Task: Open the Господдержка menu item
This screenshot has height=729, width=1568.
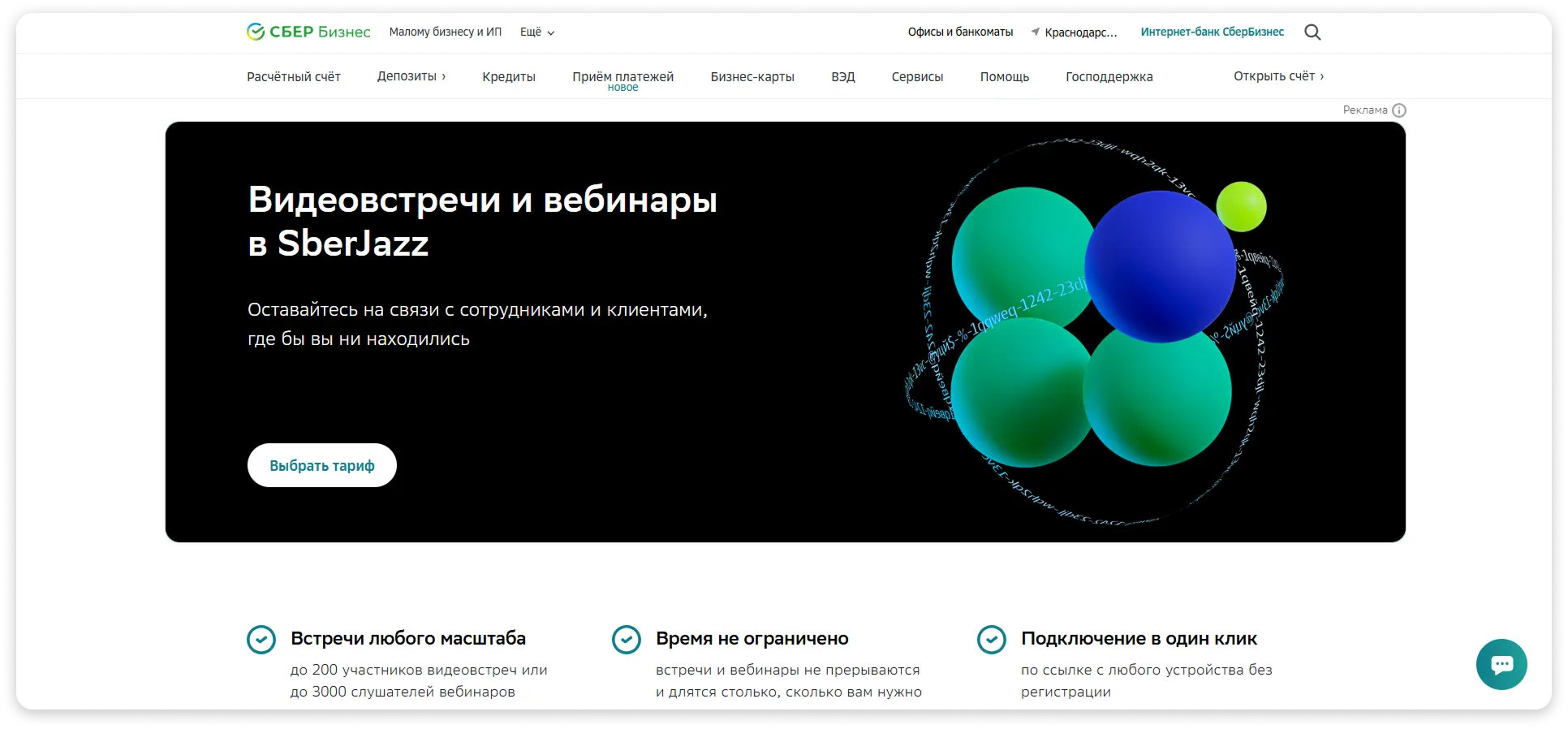Action: coord(1109,76)
